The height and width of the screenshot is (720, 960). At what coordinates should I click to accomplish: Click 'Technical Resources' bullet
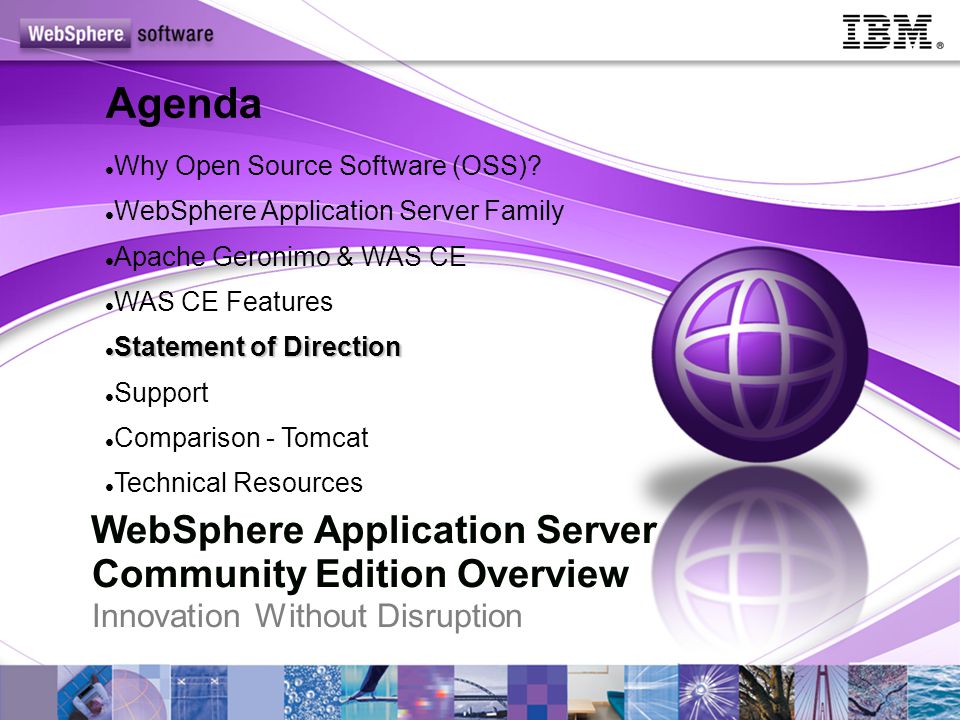tap(234, 482)
